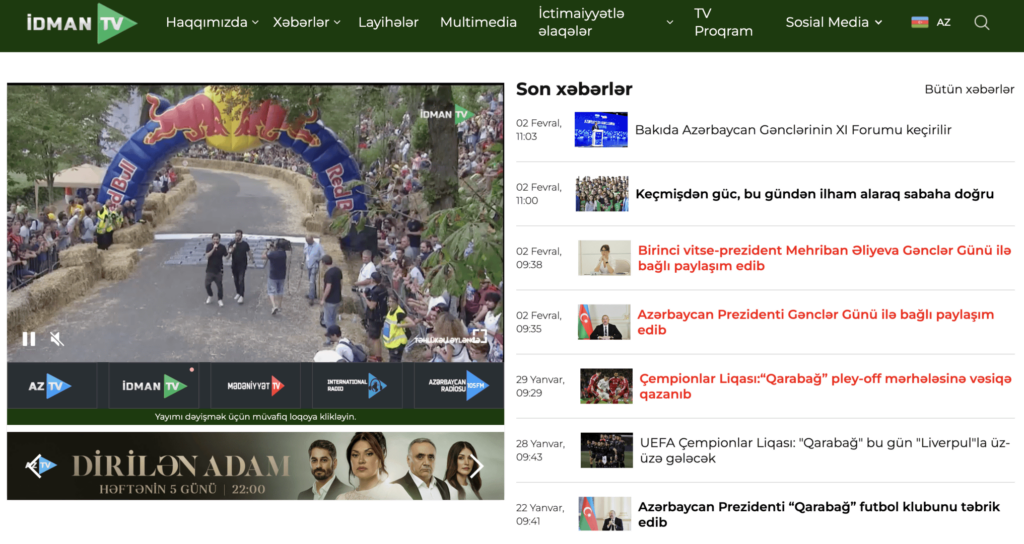Click thumbnail of 22 Yanvar article

(605, 513)
